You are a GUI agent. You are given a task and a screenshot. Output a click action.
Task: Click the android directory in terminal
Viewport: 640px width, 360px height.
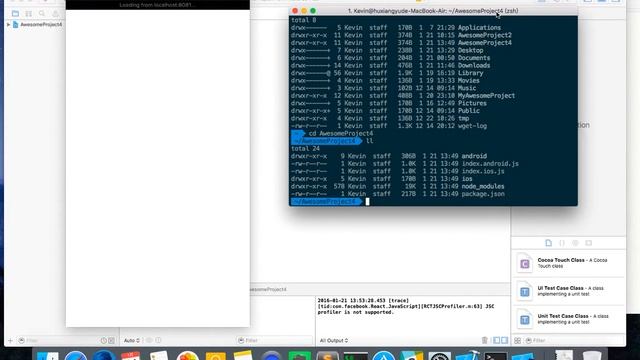(474, 156)
